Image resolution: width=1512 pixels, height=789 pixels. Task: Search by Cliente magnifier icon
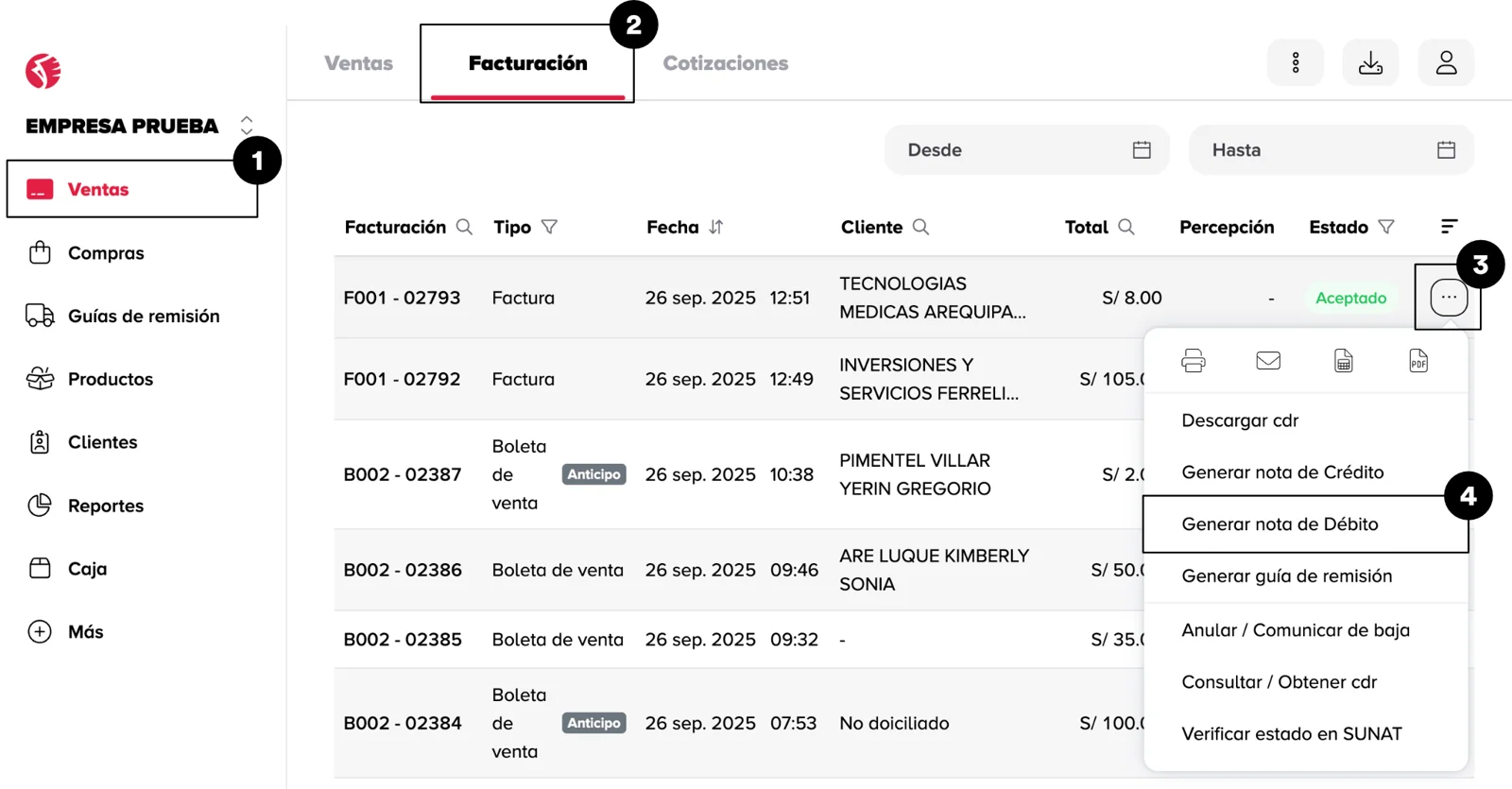[920, 227]
